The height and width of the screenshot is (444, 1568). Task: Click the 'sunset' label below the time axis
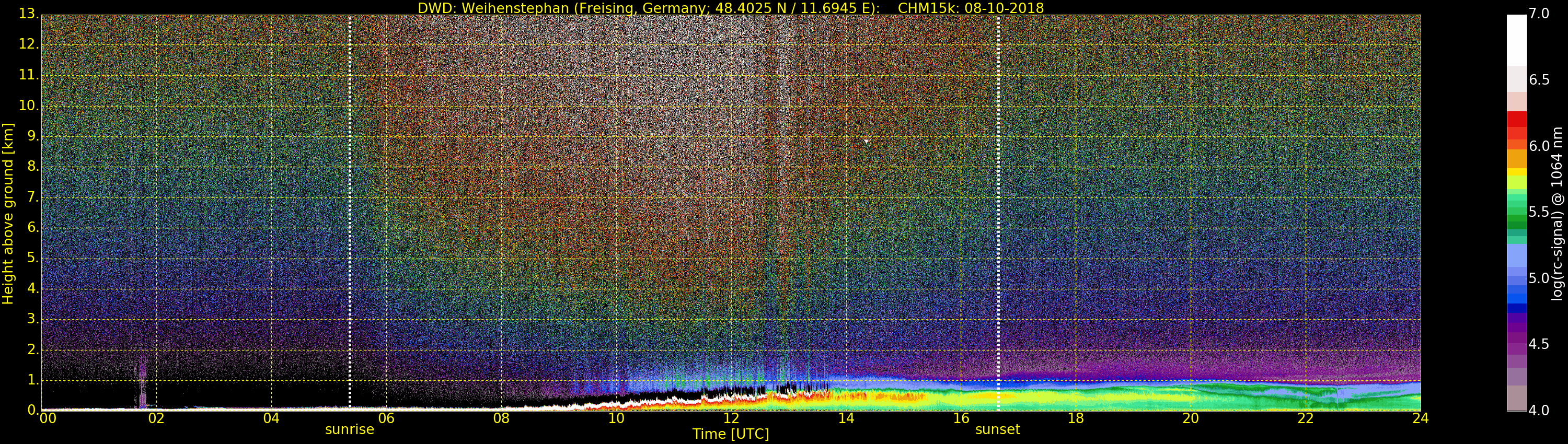click(998, 429)
